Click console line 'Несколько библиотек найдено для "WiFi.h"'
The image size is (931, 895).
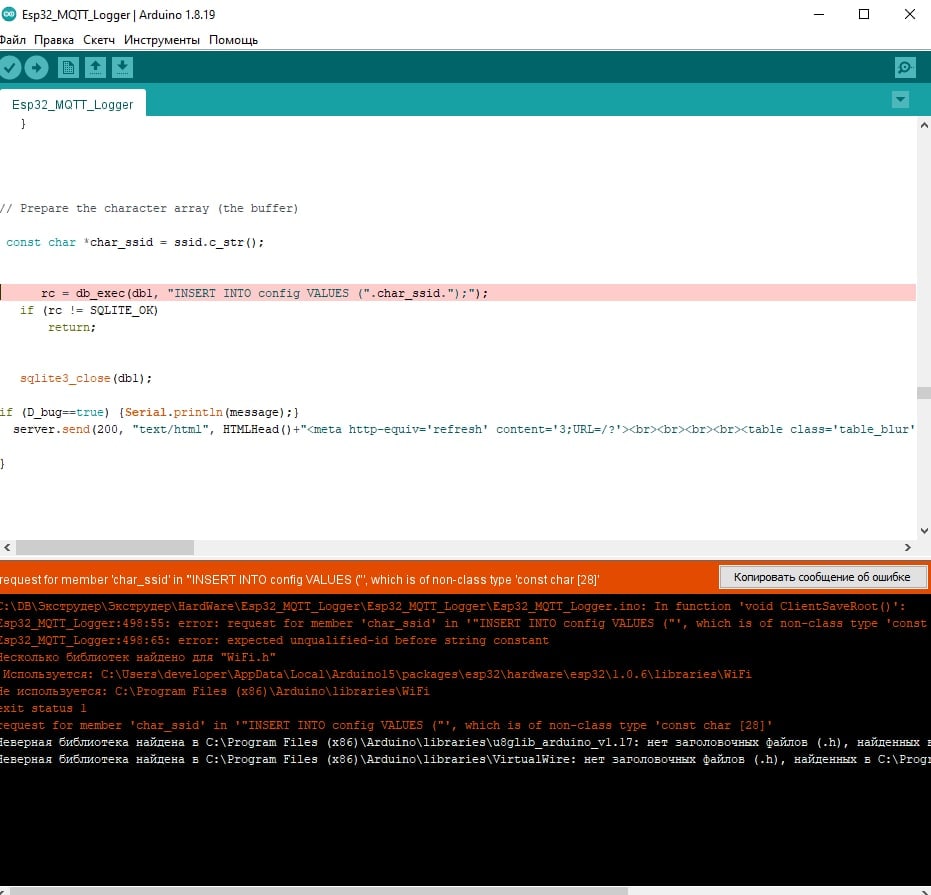[138, 657]
